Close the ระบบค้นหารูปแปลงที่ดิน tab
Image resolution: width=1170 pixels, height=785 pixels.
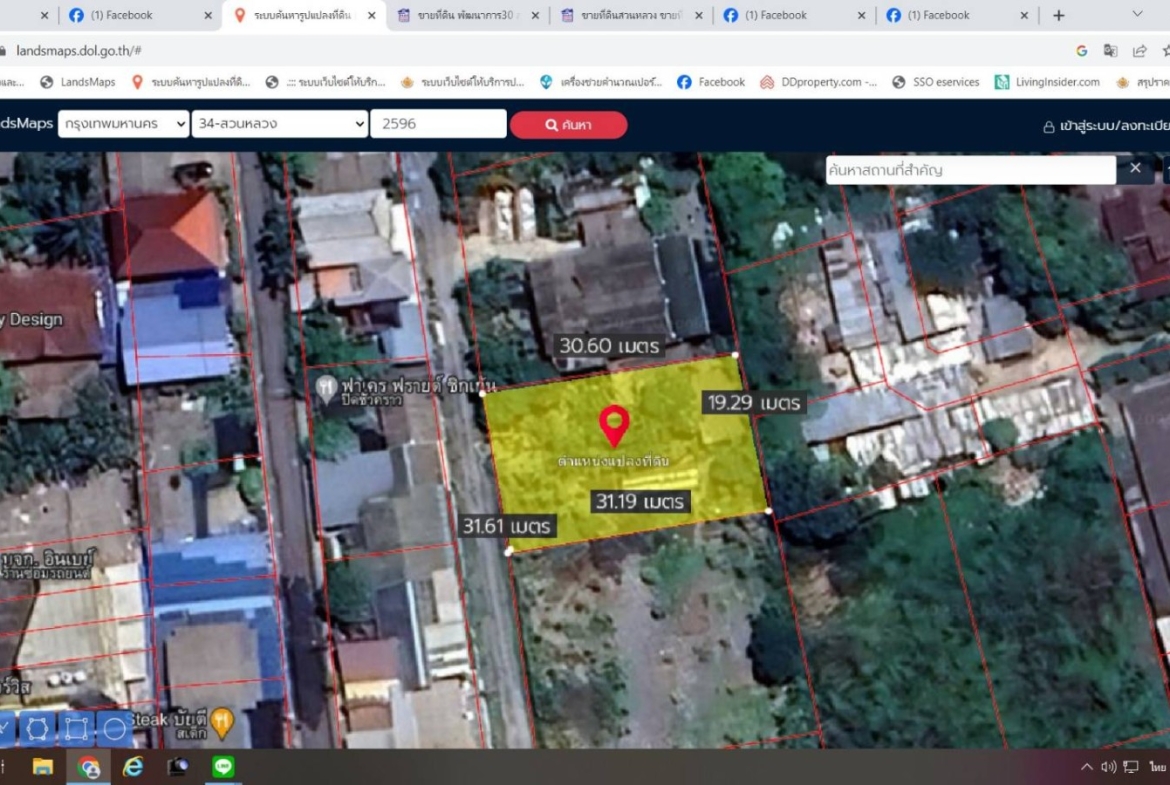[372, 15]
